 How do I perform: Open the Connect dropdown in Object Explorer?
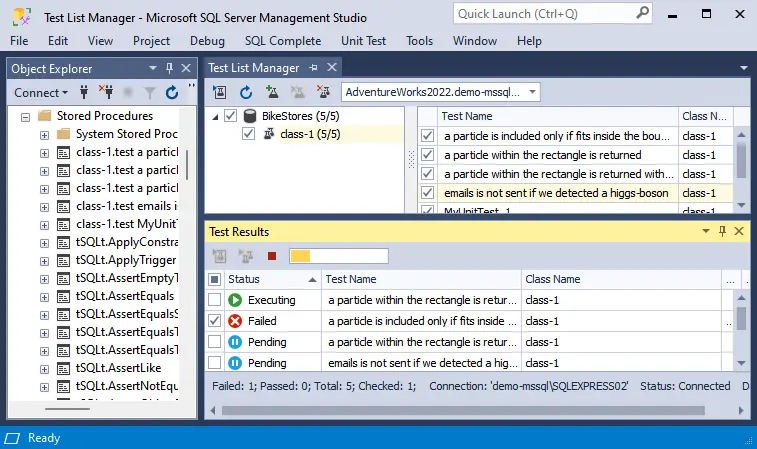[x=41, y=92]
